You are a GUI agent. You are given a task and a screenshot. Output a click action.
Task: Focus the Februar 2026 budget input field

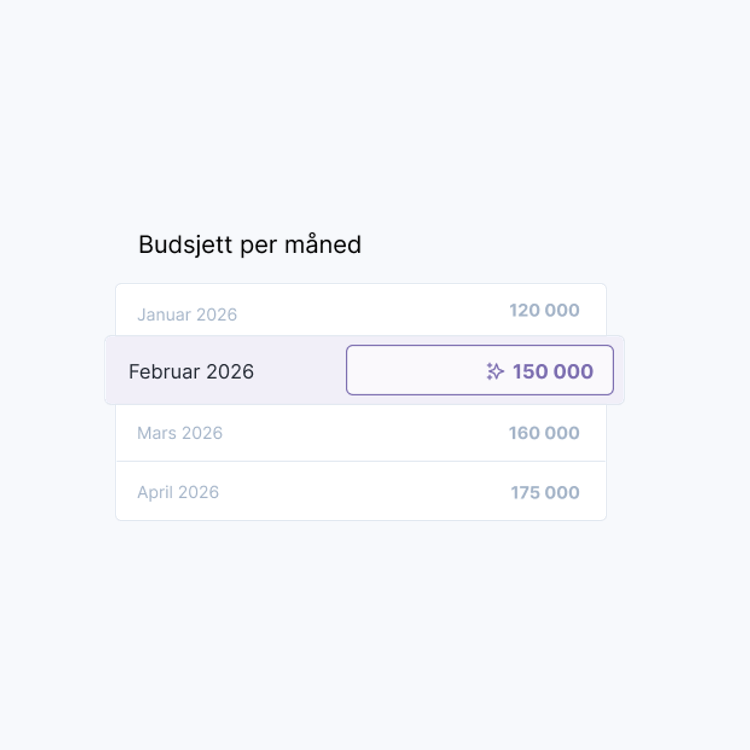479,370
